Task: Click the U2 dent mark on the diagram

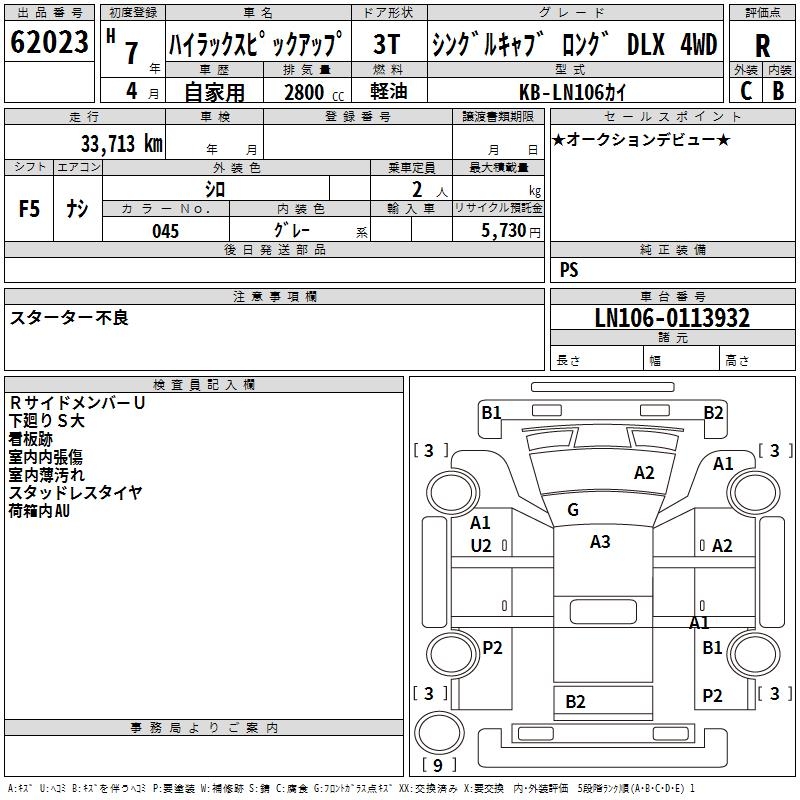Action: click(x=481, y=546)
